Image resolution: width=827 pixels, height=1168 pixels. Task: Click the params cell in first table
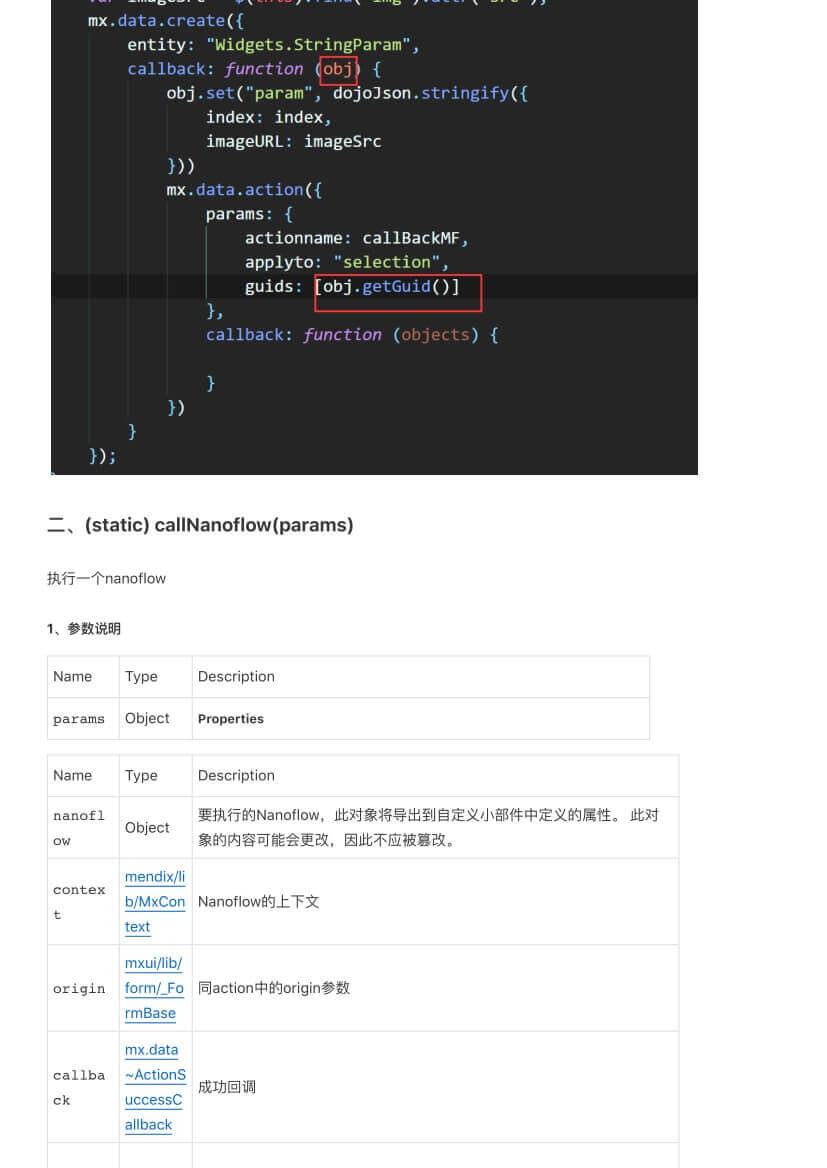[x=78, y=719]
